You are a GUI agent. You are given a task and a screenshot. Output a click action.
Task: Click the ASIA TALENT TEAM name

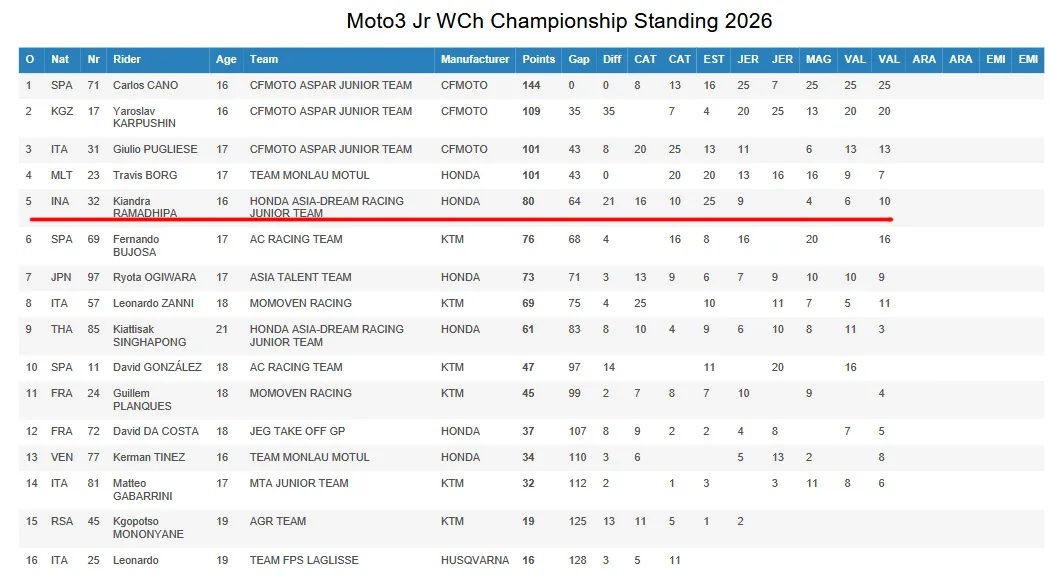[300, 277]
